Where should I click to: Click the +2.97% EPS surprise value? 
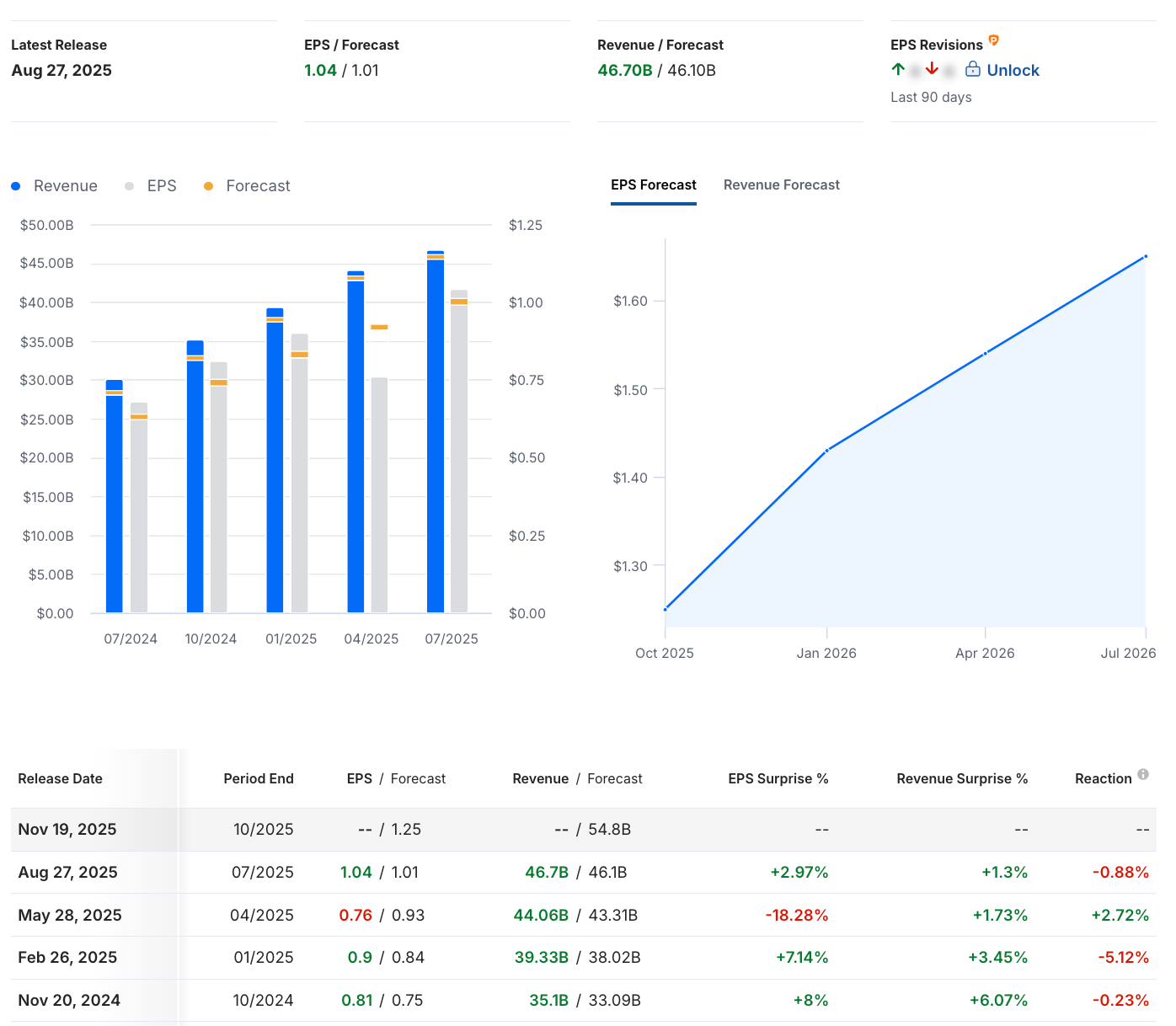coord(799,873)
